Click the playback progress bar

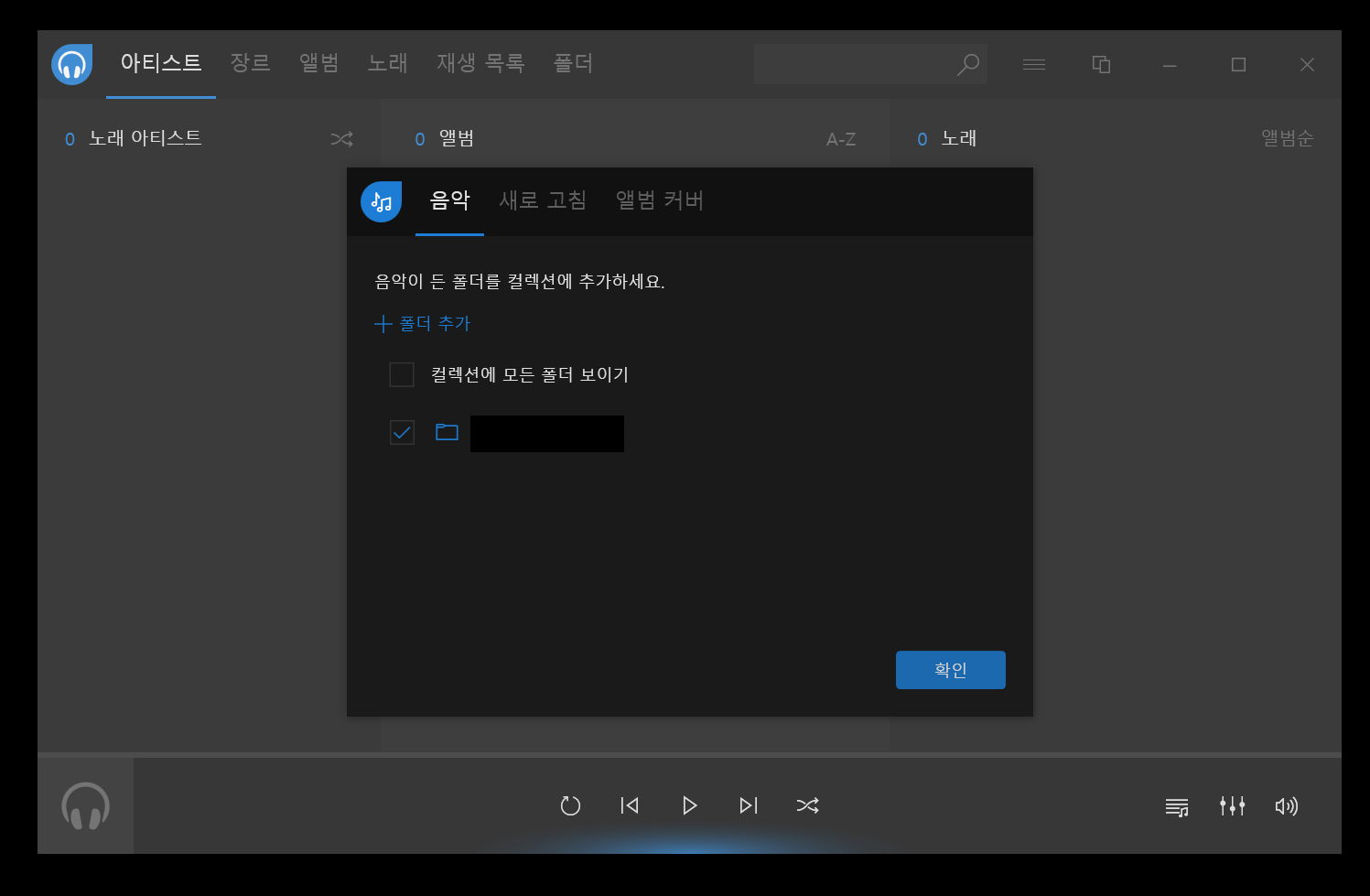[x=689, y=755]
